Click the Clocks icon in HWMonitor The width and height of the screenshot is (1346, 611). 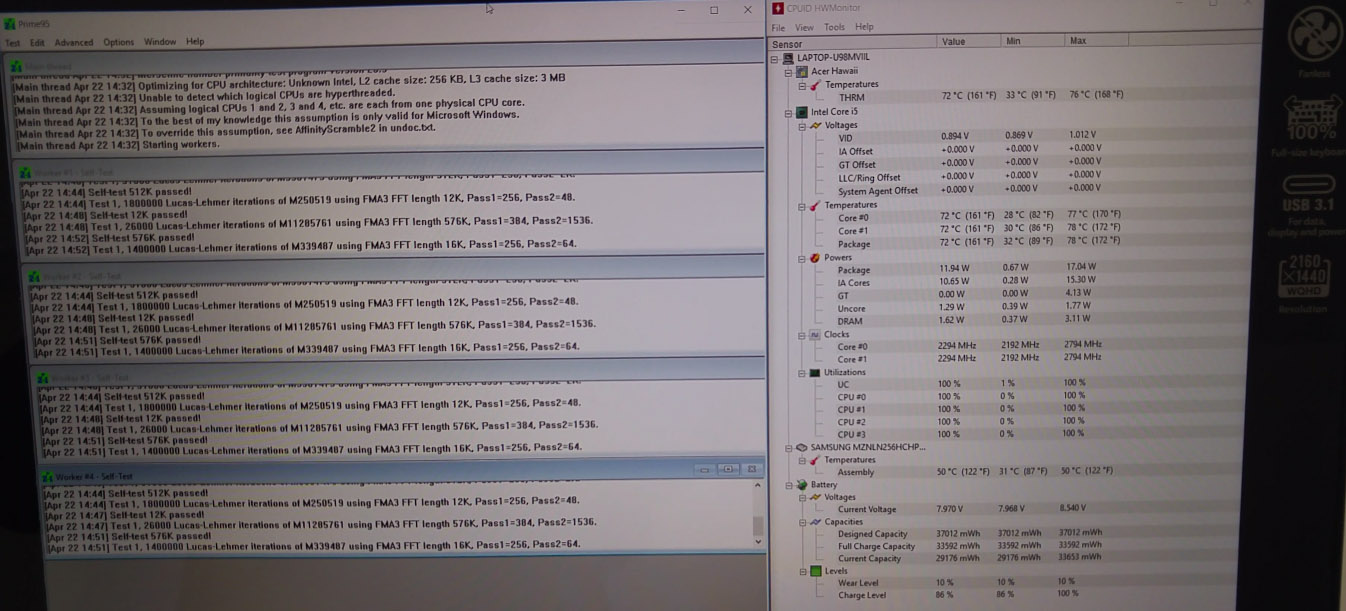coord(814,335)
